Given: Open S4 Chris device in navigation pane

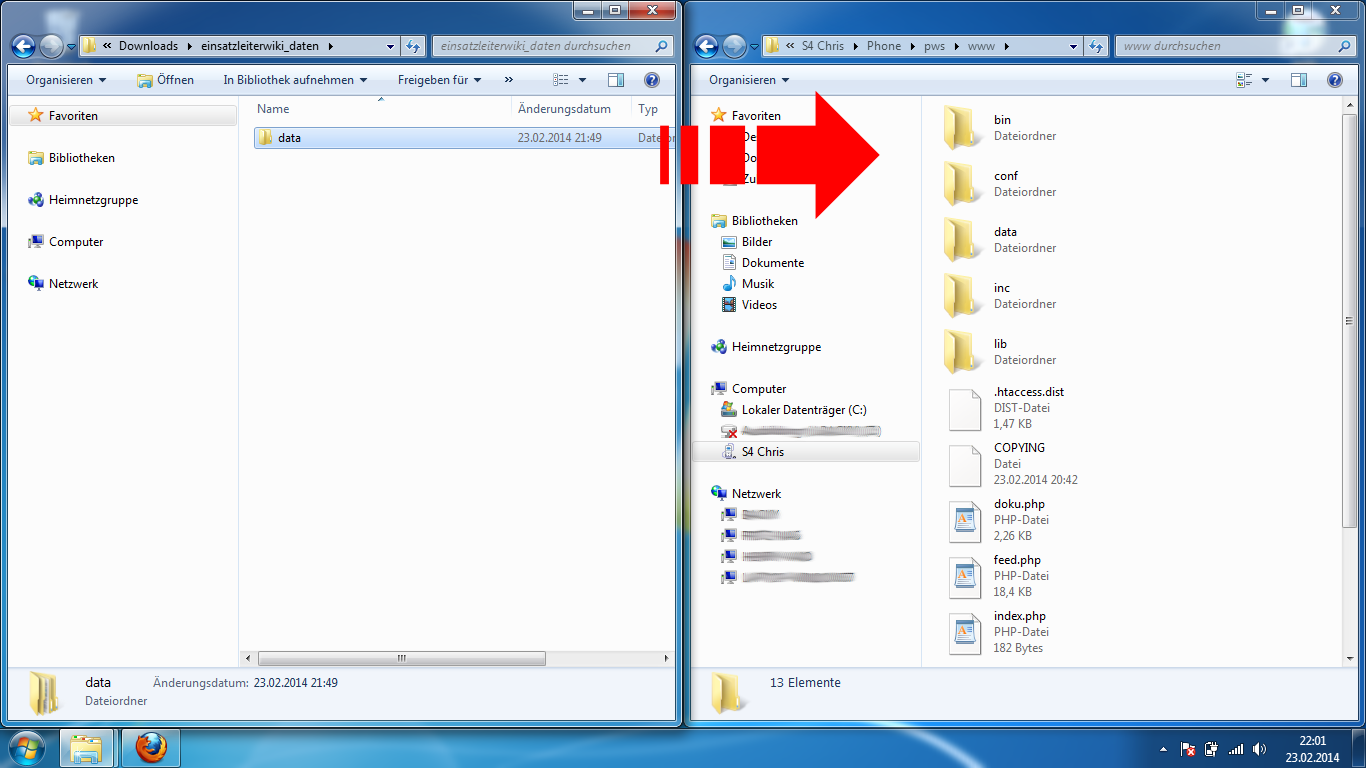Looking at the screenshot, I should 762,452.
